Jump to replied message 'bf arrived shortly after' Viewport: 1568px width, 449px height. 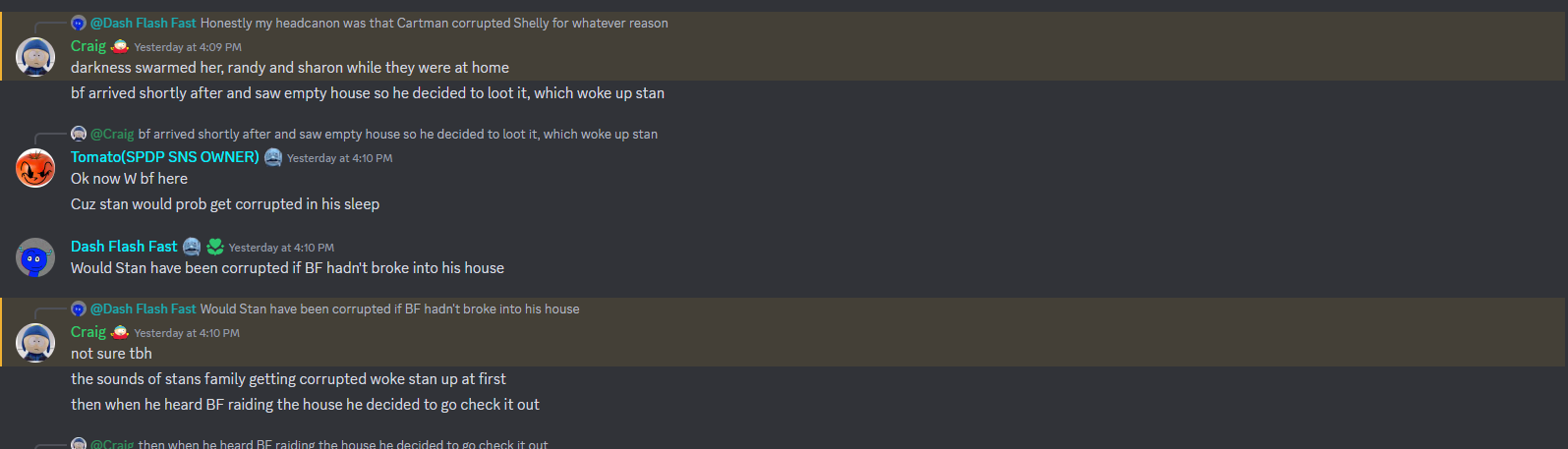point(398,134)
